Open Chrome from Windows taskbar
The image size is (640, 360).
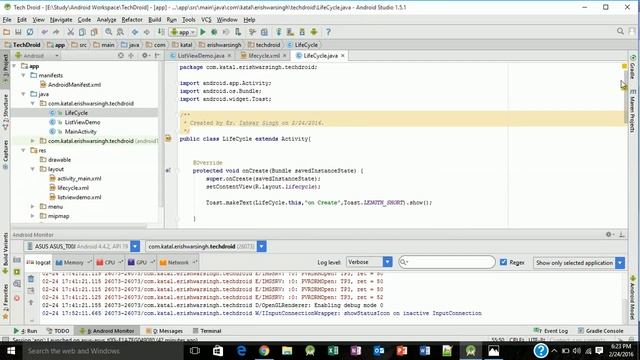(x=264, y=351)
